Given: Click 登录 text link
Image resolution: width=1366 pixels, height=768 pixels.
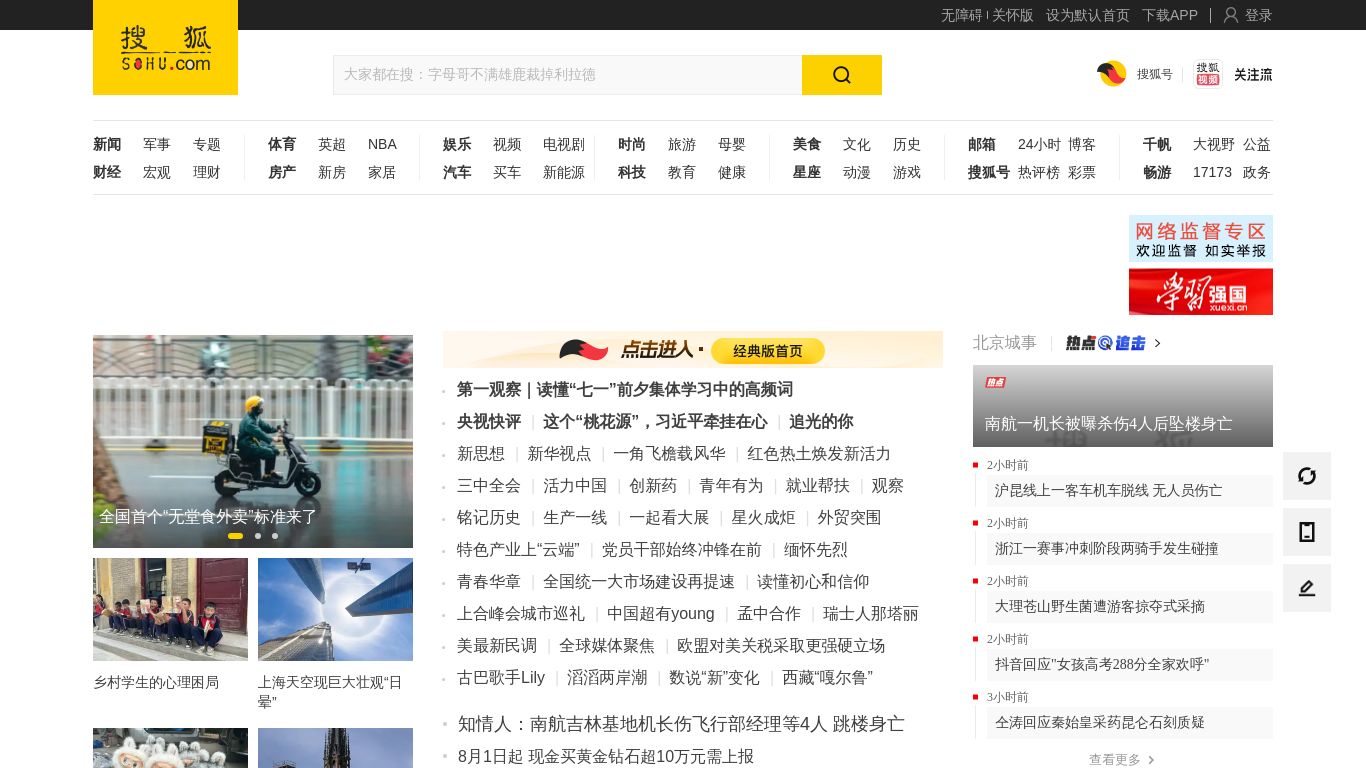Looking at the screenshot, I should click(x=1258, y=15).
